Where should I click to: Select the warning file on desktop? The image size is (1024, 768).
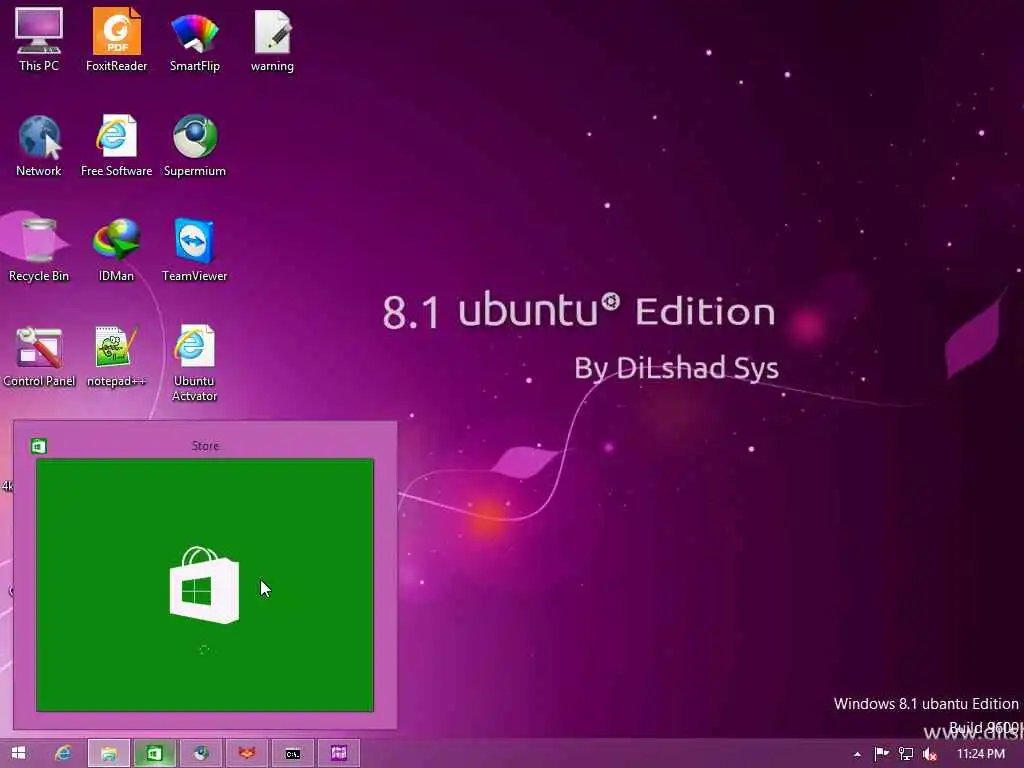[272, 39]
